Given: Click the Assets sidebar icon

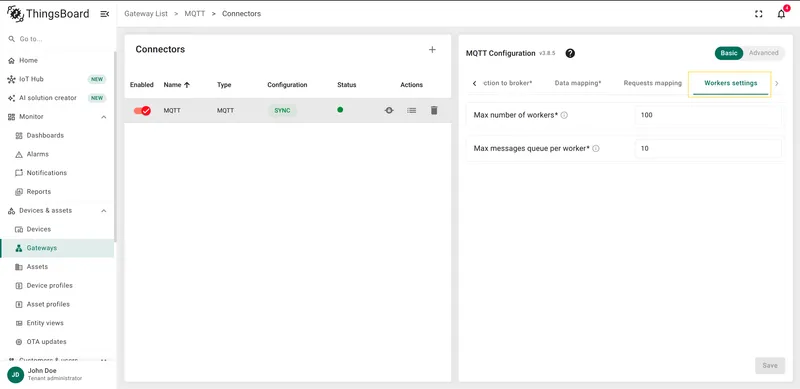Looking at the screenshot, I should [19, 266].
